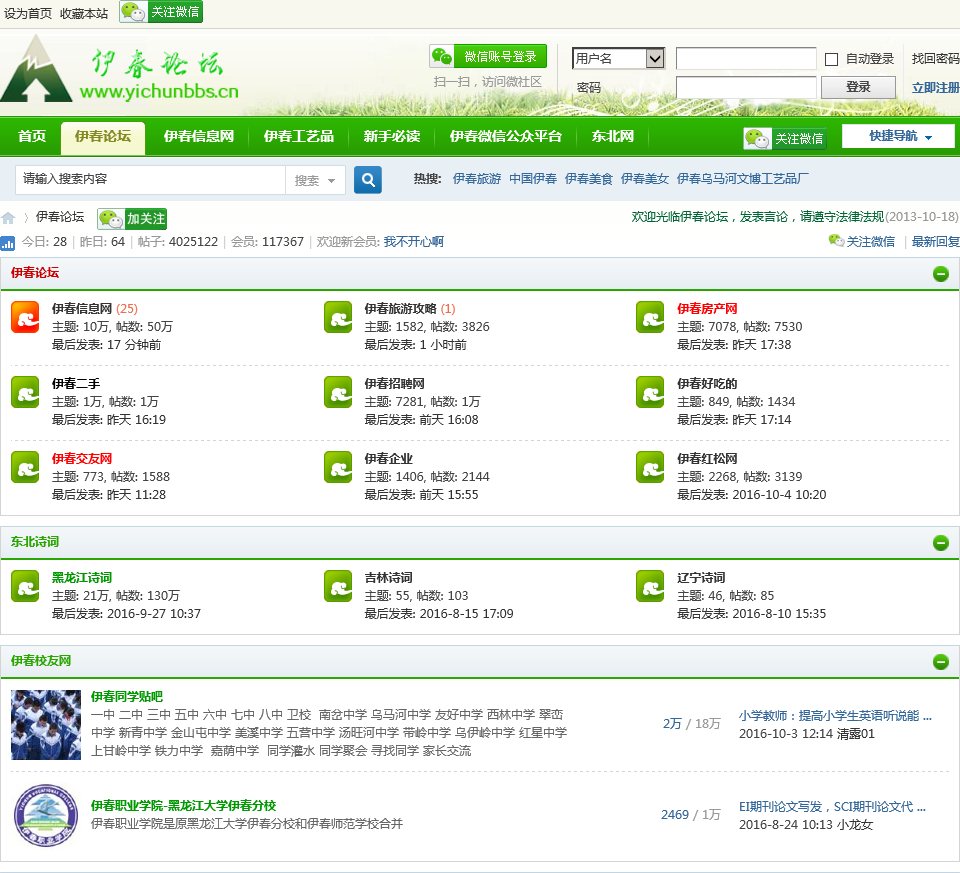
Task: Open the 首页 nav item
Action: [x=32, y=136]
